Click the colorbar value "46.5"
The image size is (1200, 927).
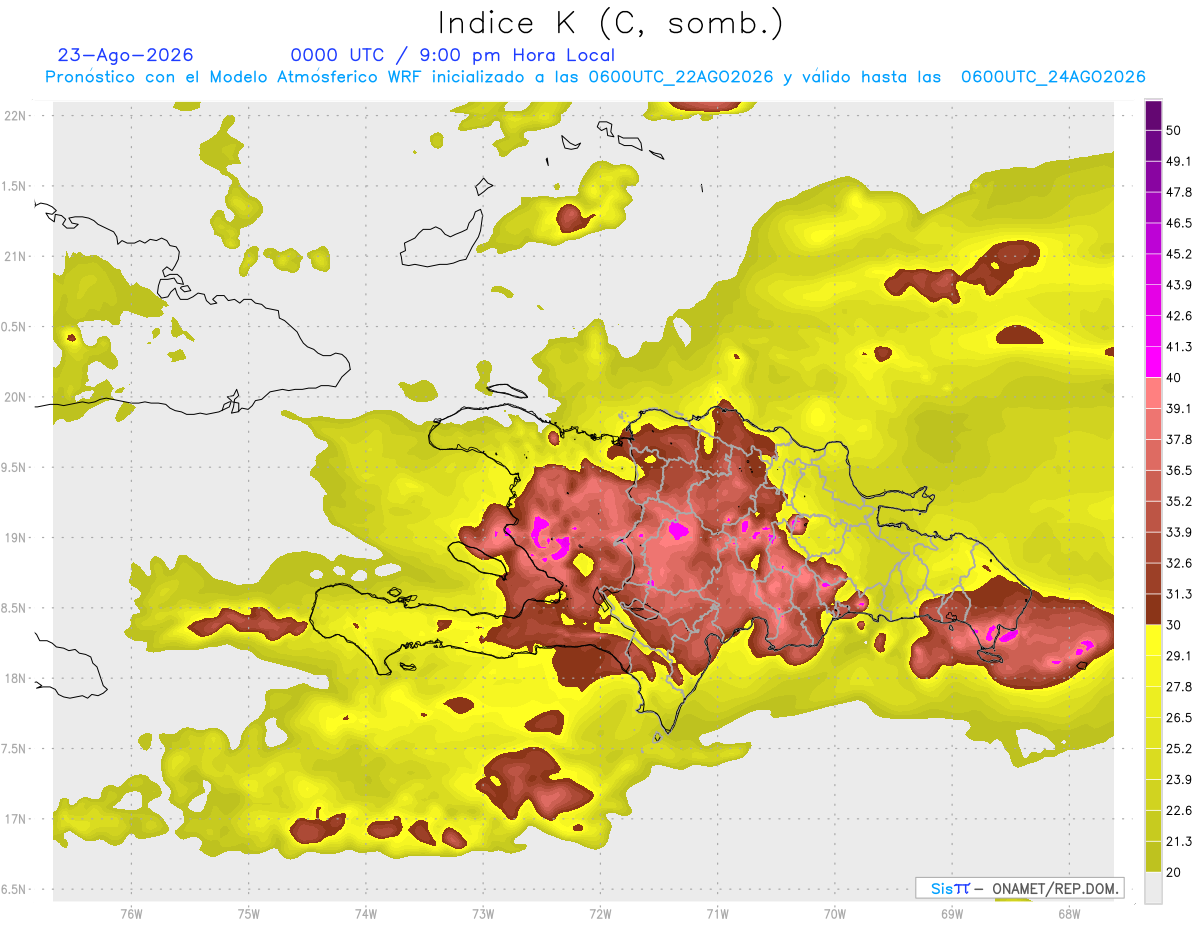click(1180, 223)
